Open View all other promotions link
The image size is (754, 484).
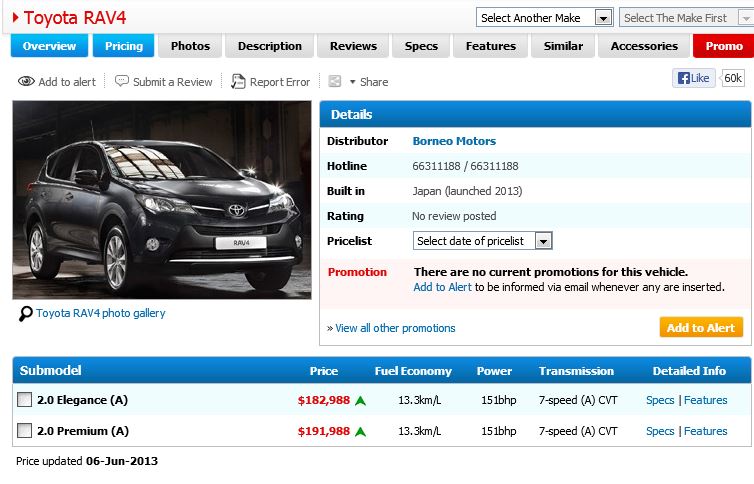point(395,328)
